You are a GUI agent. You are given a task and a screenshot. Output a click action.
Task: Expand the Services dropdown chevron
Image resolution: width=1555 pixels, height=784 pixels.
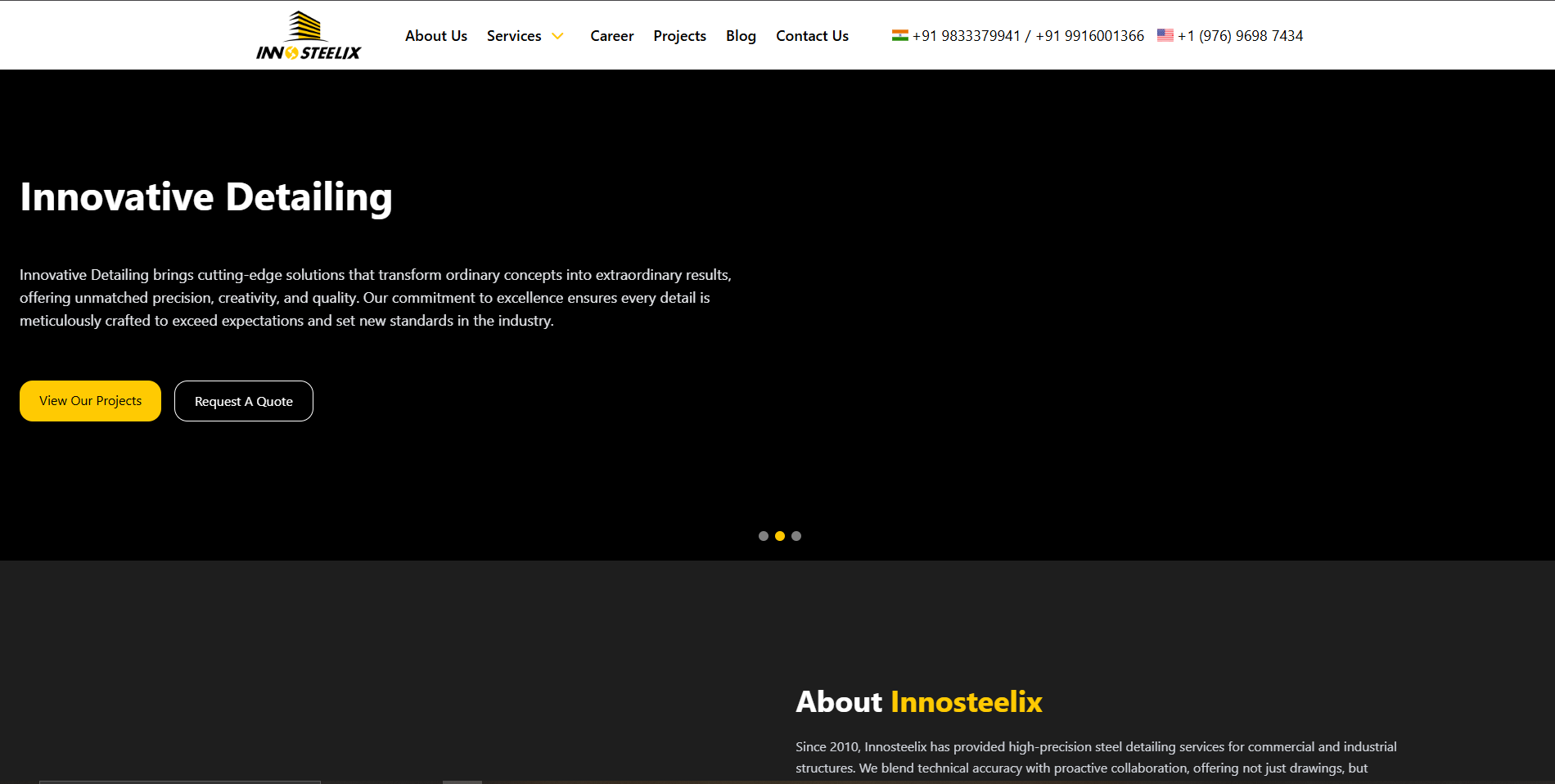point(558,36)
